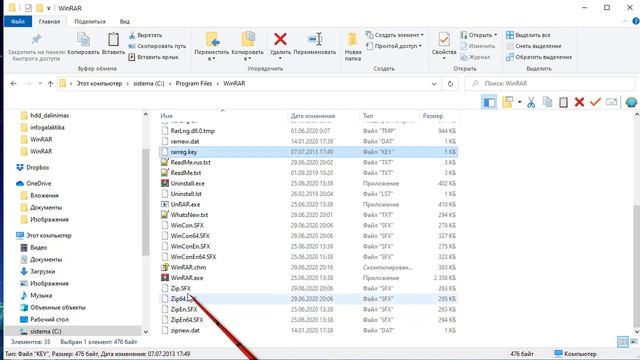Switch to details view icon in status bar
The height and width of the screenshot is (360, 640).
(623, 342)
